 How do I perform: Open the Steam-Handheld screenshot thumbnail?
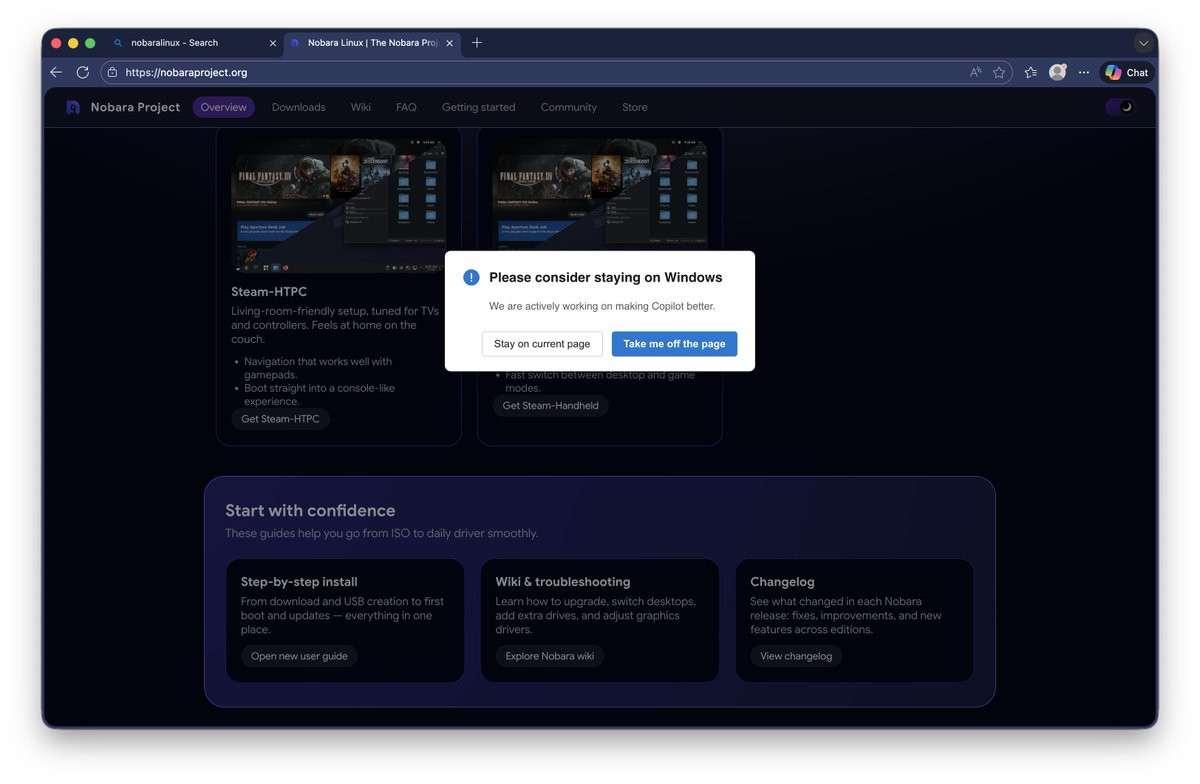click(x=600, y=195)
